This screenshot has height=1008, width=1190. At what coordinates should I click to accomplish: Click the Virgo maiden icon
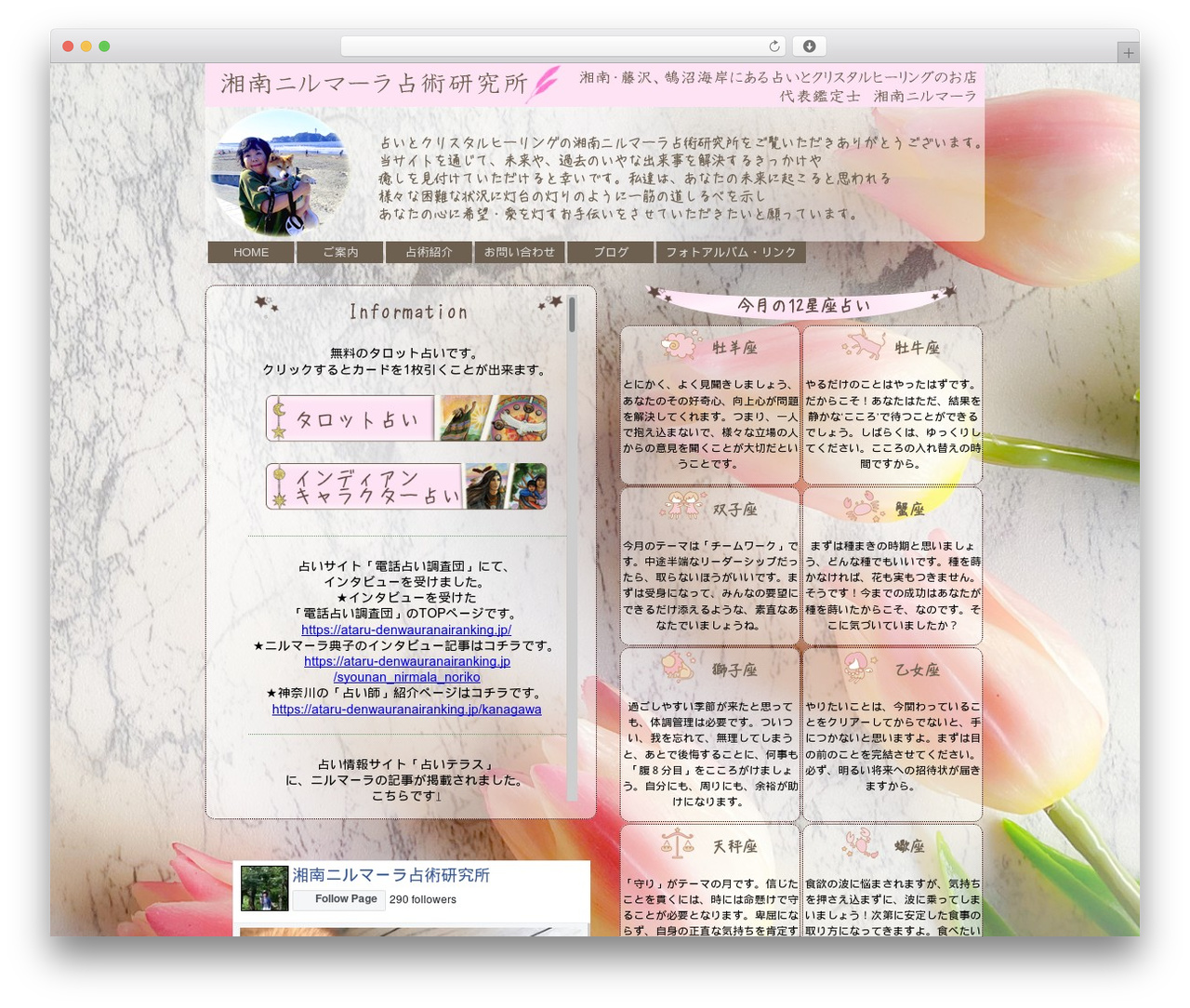click(x=861, y=667)
